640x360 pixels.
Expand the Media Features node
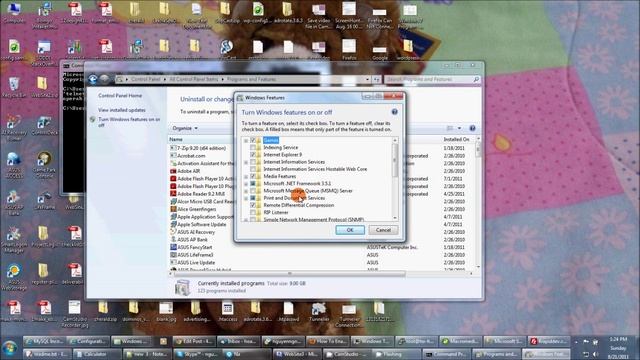246,176
